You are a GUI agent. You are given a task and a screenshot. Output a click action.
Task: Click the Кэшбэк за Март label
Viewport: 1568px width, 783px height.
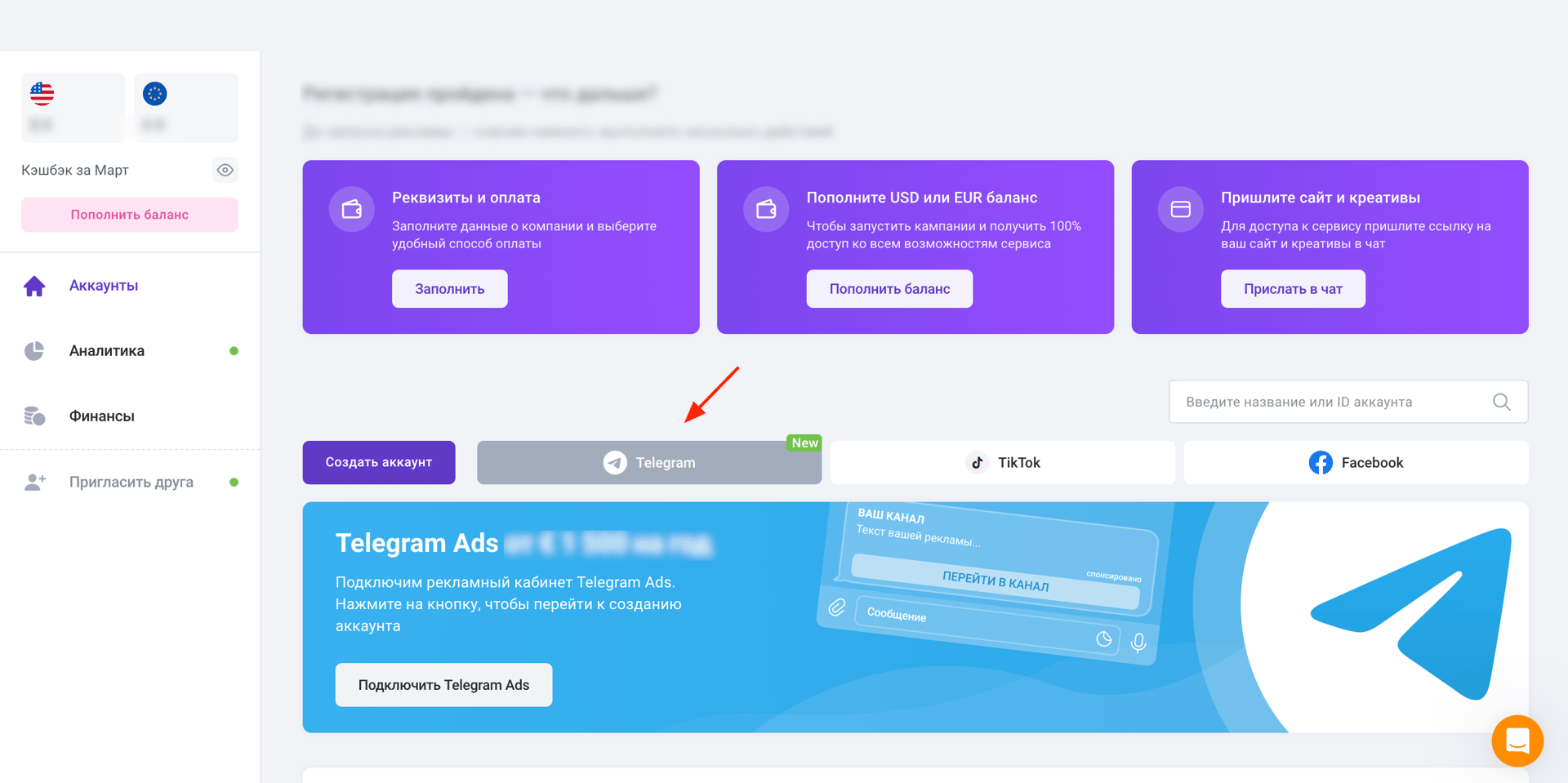coord(75,170)
